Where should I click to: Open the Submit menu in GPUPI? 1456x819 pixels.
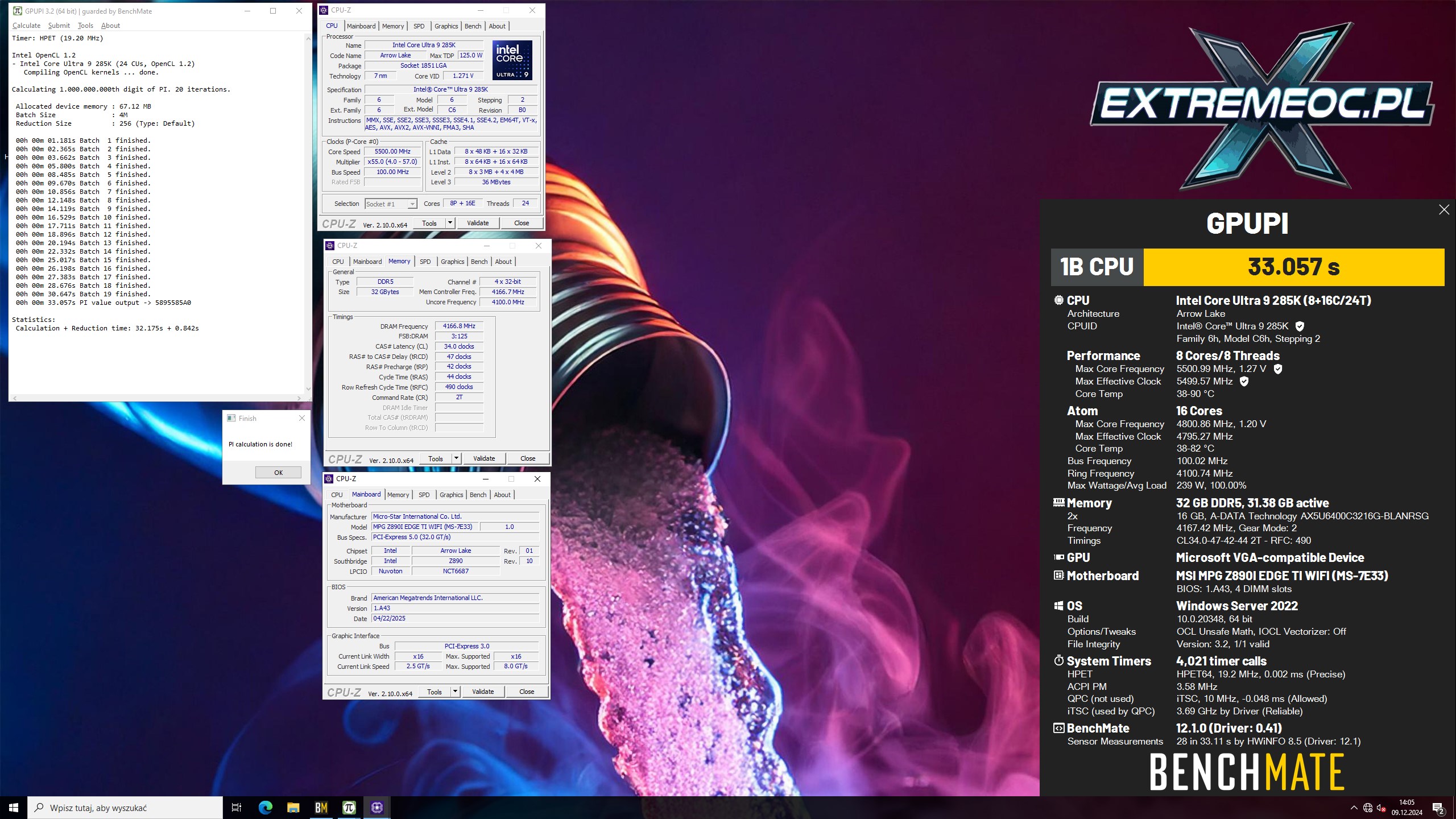click(59, 26)
